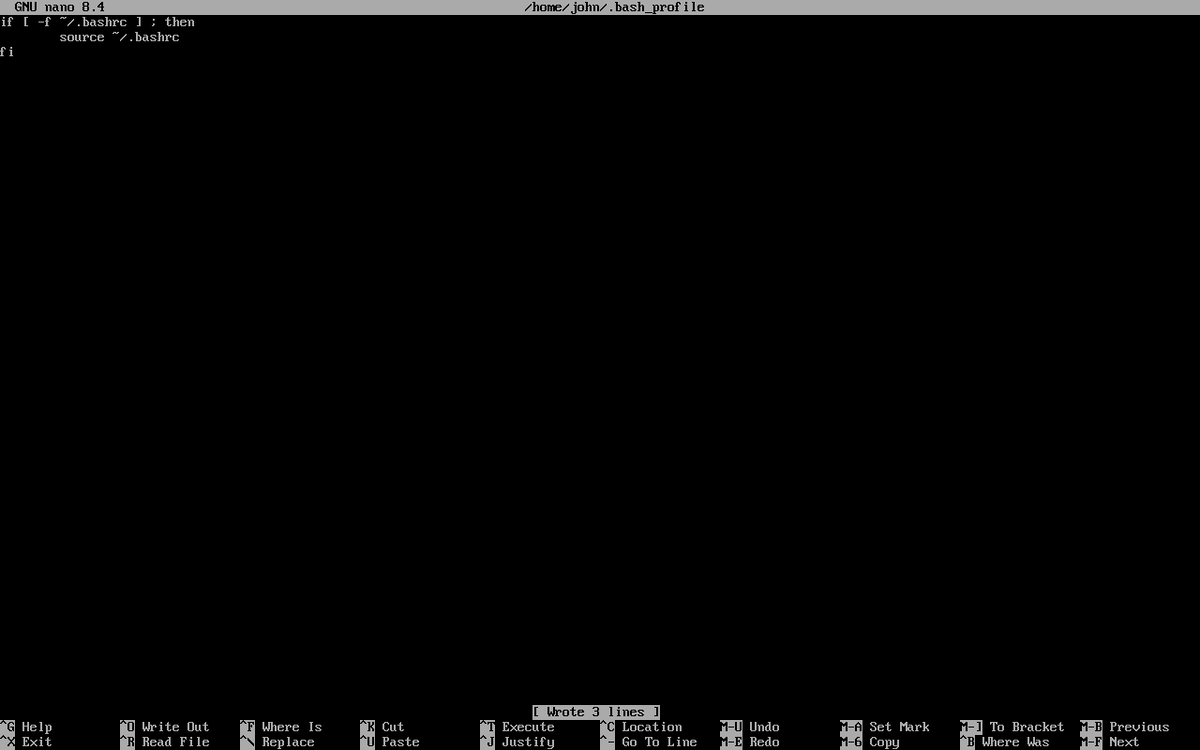
Task: Place cursor on the 'if [ -f ~/.bashrc ]' line
Action: [x=98, y=22]
